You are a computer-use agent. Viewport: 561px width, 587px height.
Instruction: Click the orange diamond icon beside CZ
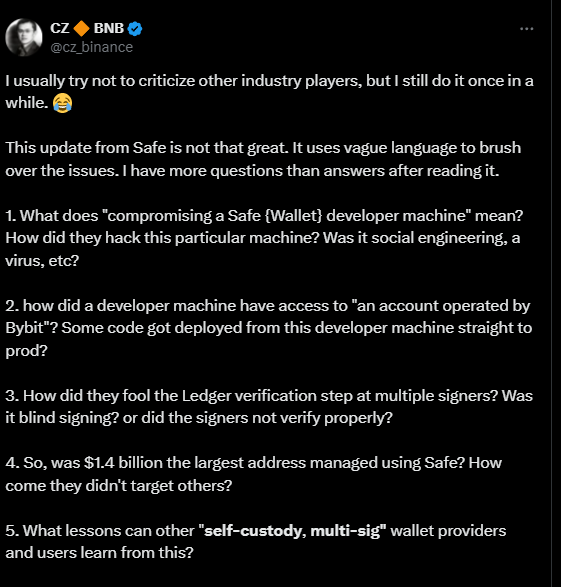click(x=81, y=28)
